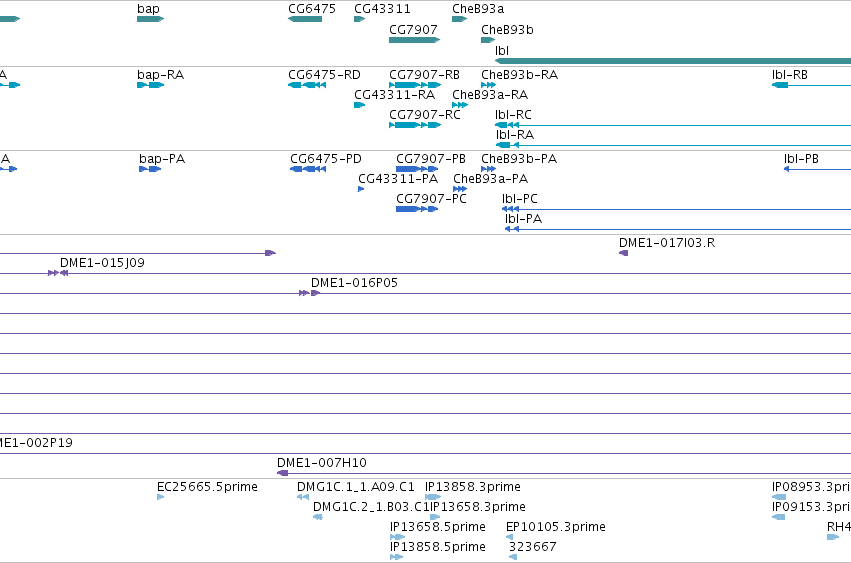The width and height of the screenshot is (851, 563).
Task: Select the CG7907-RC transcript
Action: (415, 125)
